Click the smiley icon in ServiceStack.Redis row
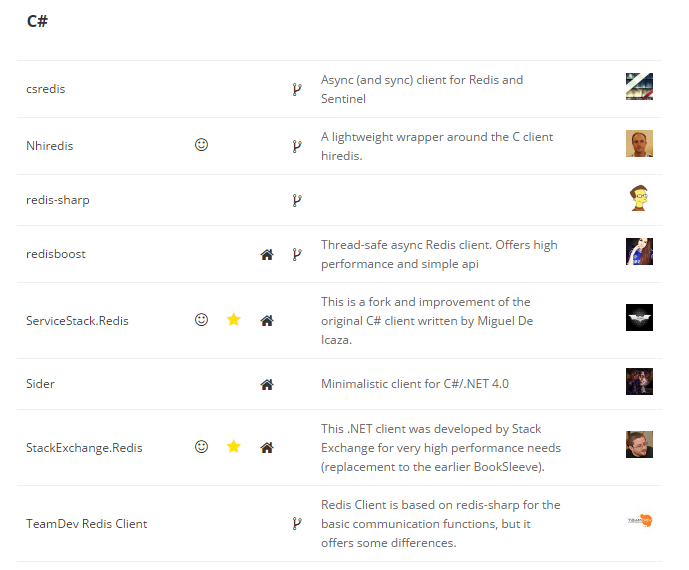Image resolution: width=689 pixels, height=570 pixels. point(201,319)
